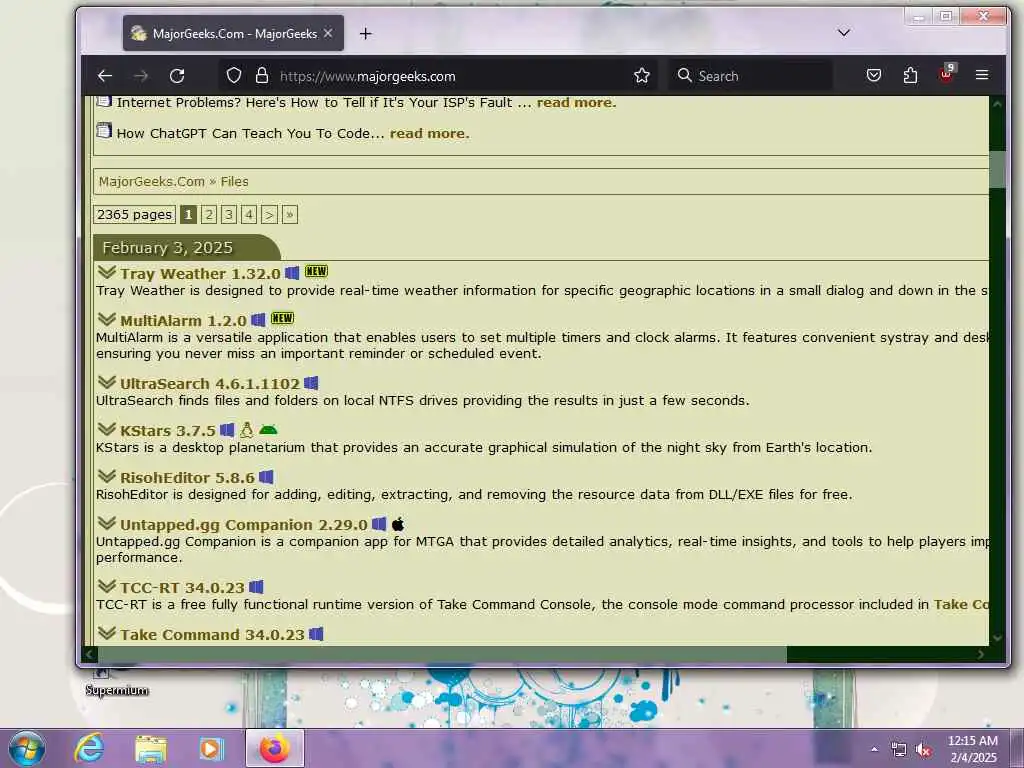
Task: Go to page 3 of listings
Action: pyautogui.click(x=229, y=214)
